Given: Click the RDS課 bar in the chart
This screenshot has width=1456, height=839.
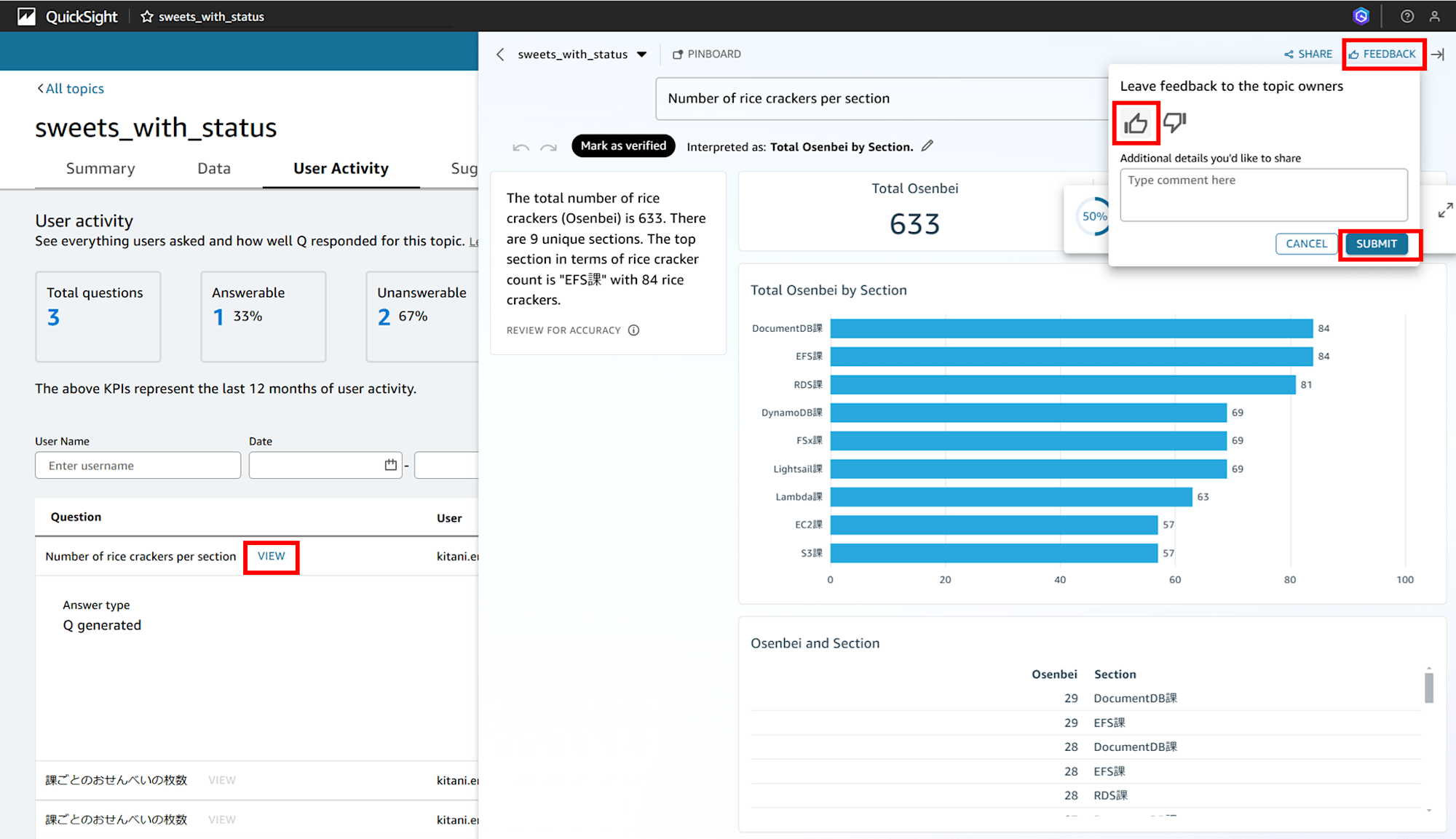Looking at the screenshot, I should click(1063, 385).
